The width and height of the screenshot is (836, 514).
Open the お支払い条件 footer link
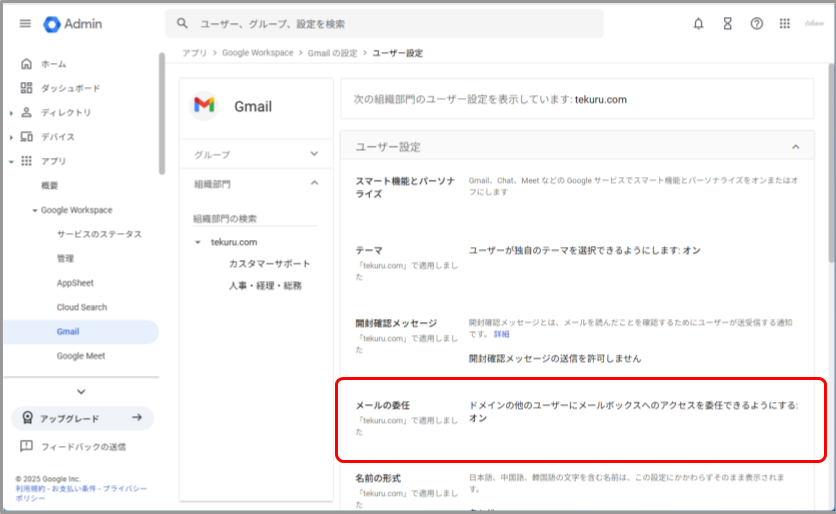74,488
